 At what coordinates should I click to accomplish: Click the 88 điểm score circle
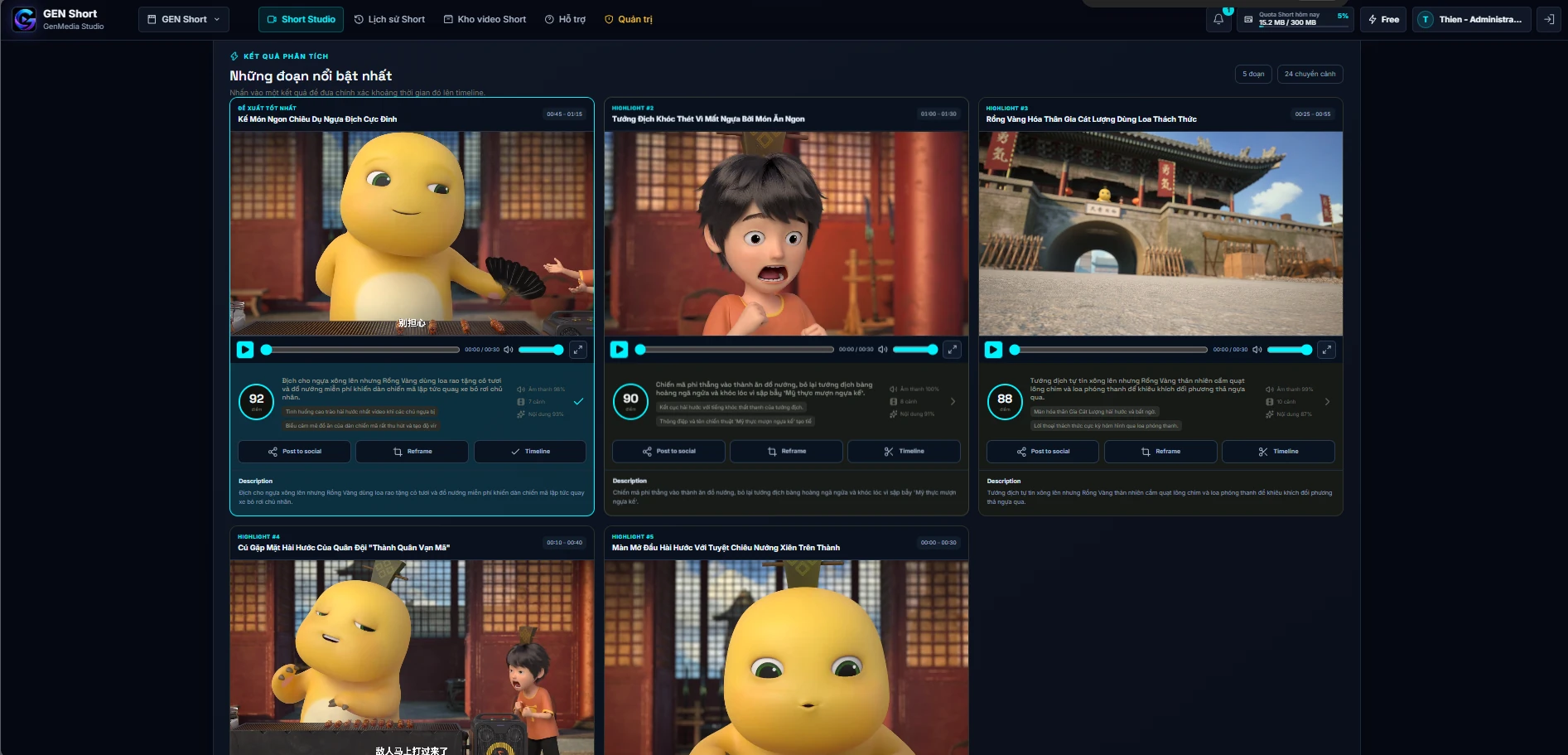1005,401
